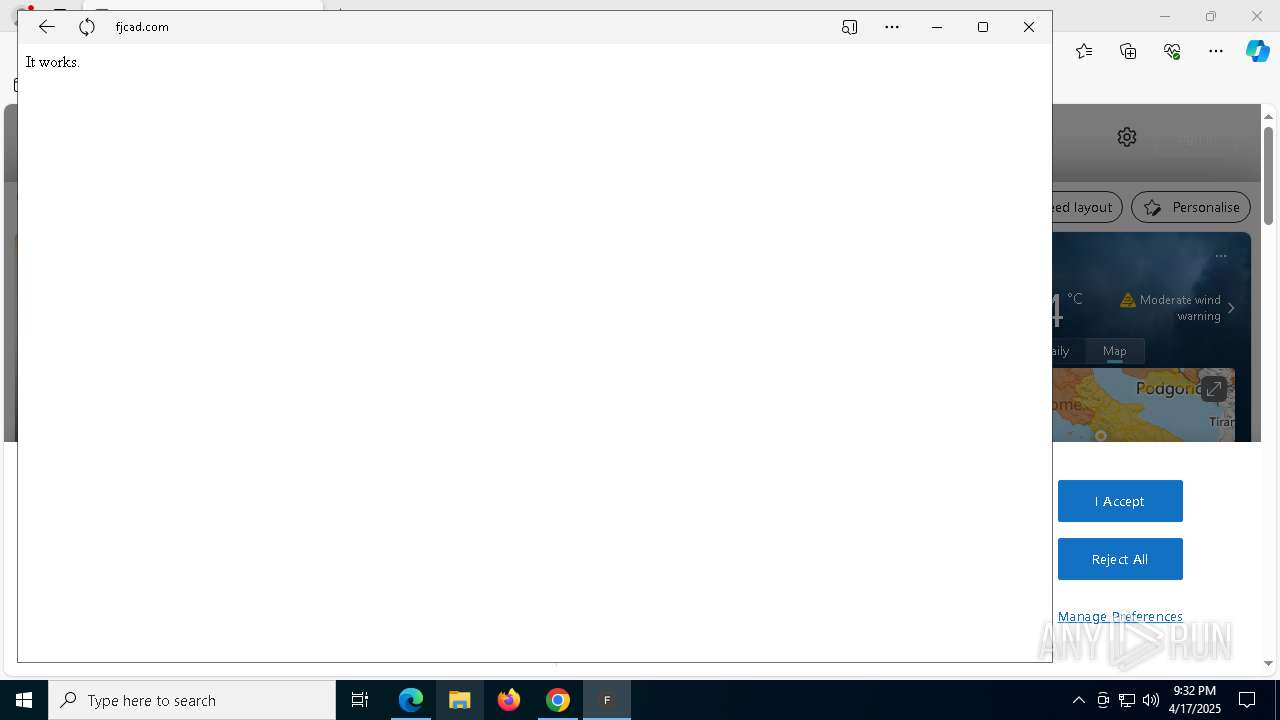1280x720 pixels.
Task: Open the clock and date flyout
Action: click(1195, 700)
